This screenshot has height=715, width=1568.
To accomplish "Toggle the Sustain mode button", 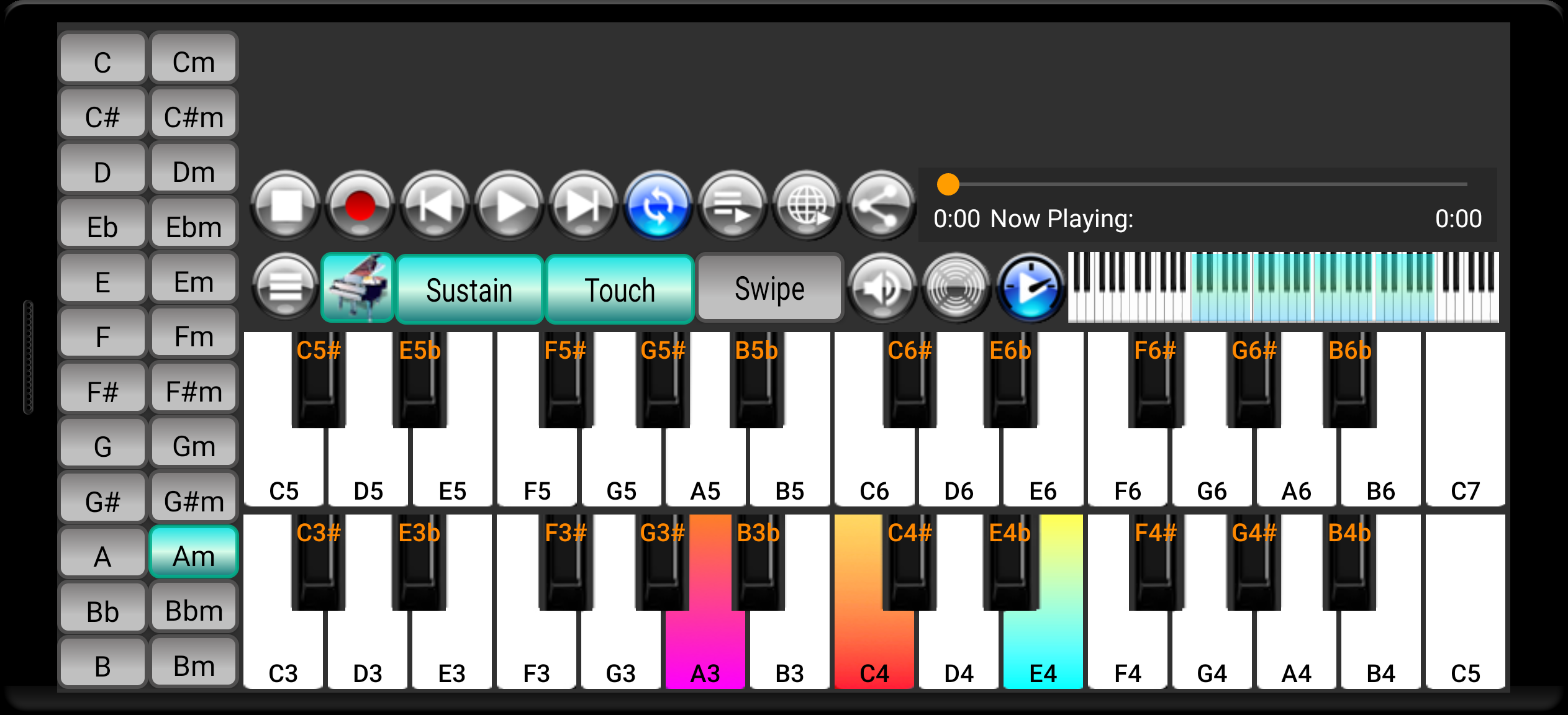I will (x=469, y=289).
